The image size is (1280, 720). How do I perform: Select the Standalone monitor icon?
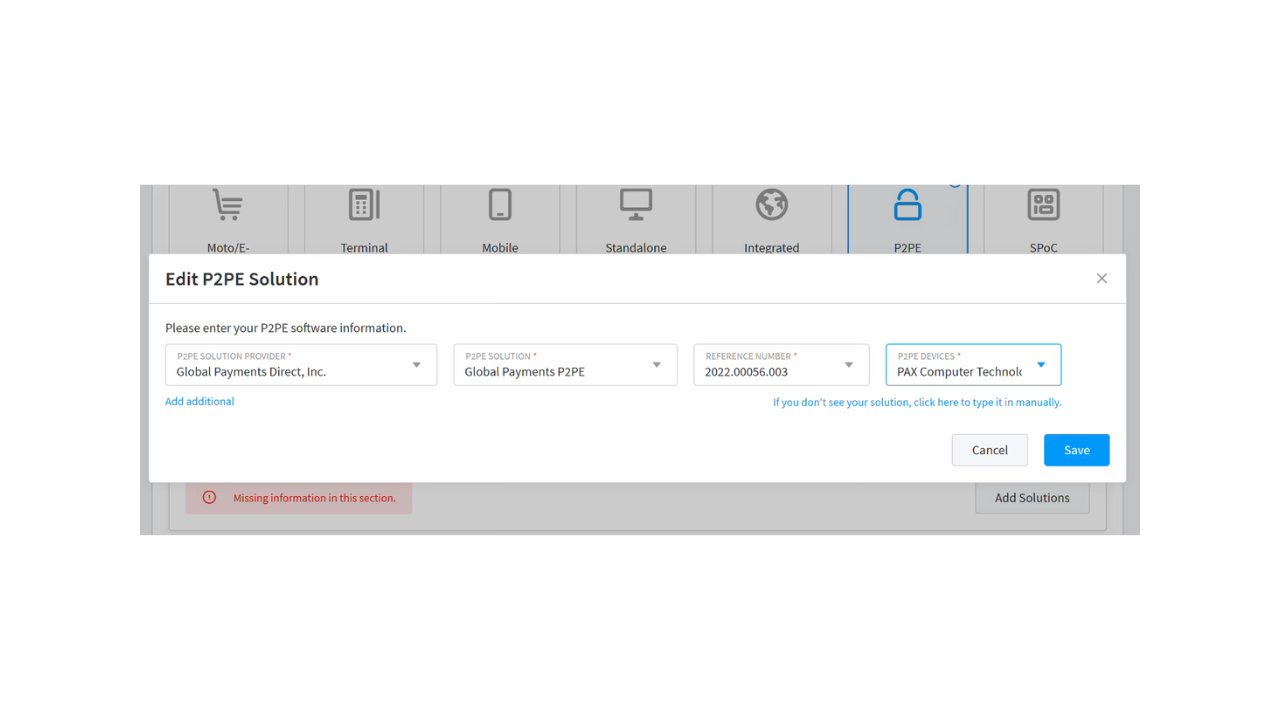(x=636, y=204)
